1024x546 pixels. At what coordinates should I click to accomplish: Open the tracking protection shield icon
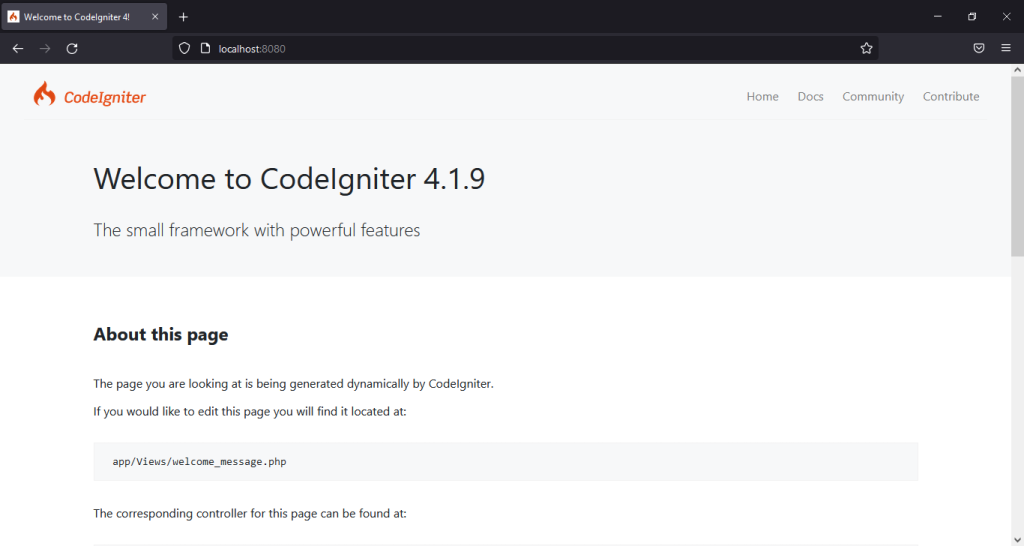pos(183,48)
